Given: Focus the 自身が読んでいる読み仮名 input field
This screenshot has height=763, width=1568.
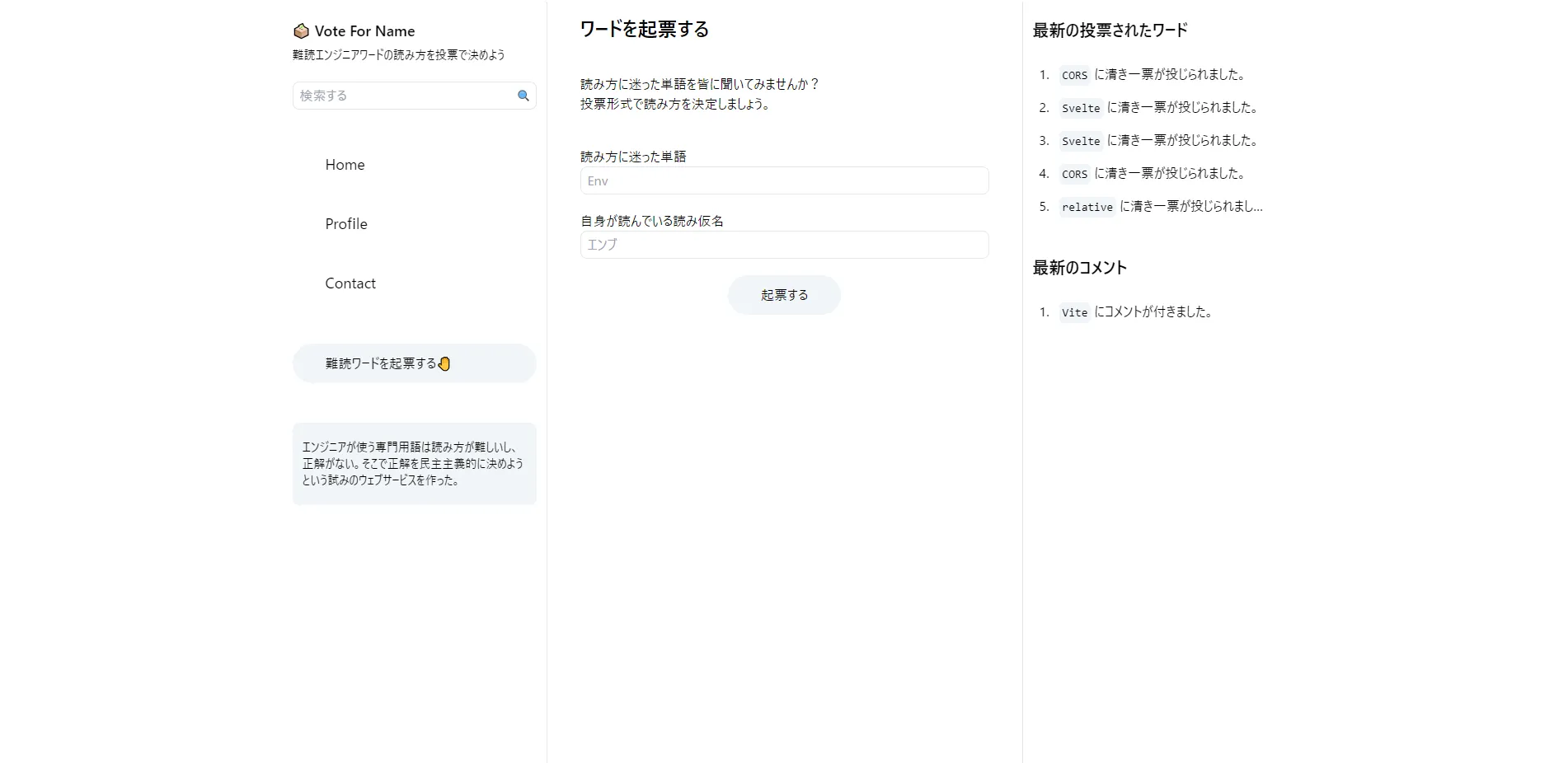Looking at the screenshot, I should click(x=784, y=245).
